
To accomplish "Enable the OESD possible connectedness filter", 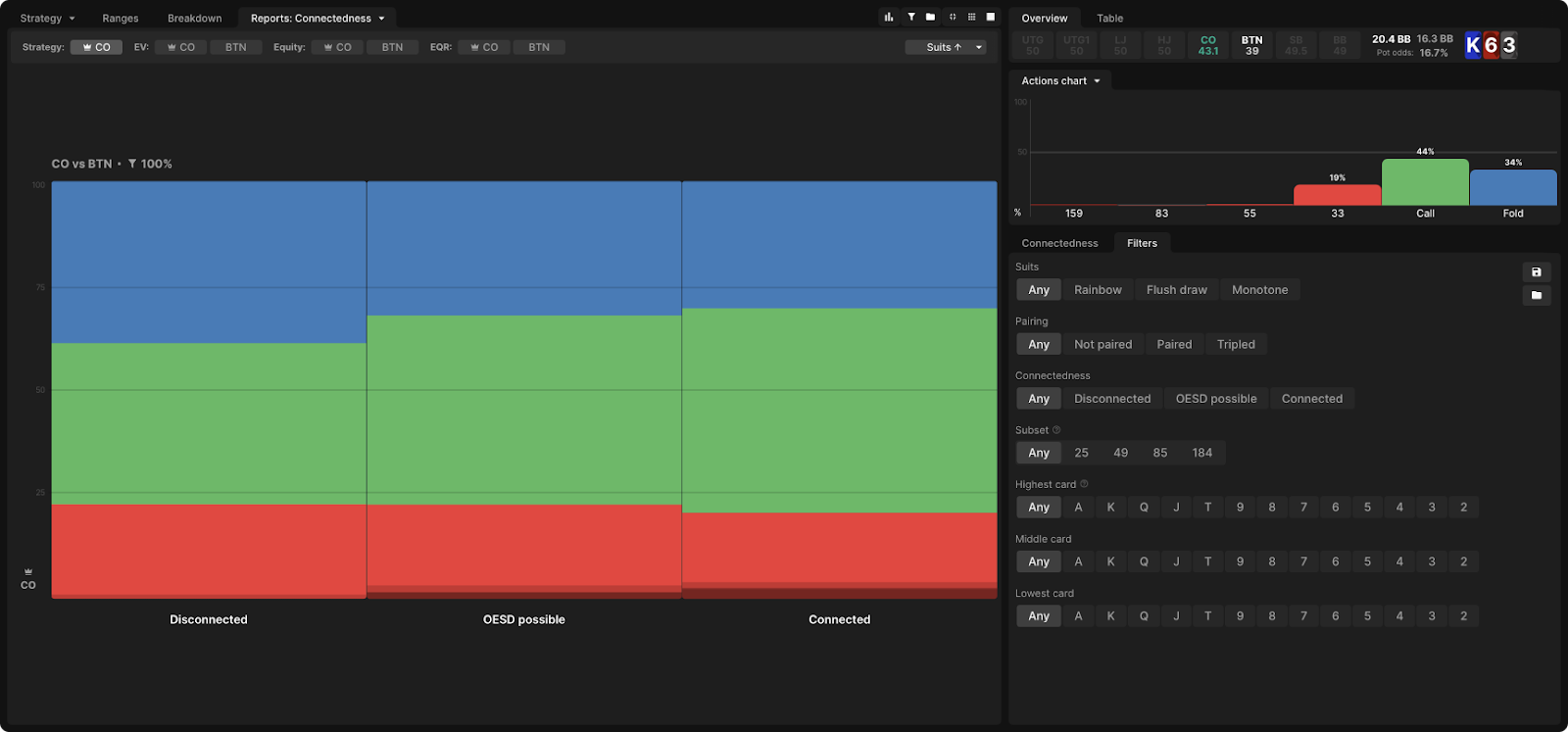I will [x=1215, y=399].
